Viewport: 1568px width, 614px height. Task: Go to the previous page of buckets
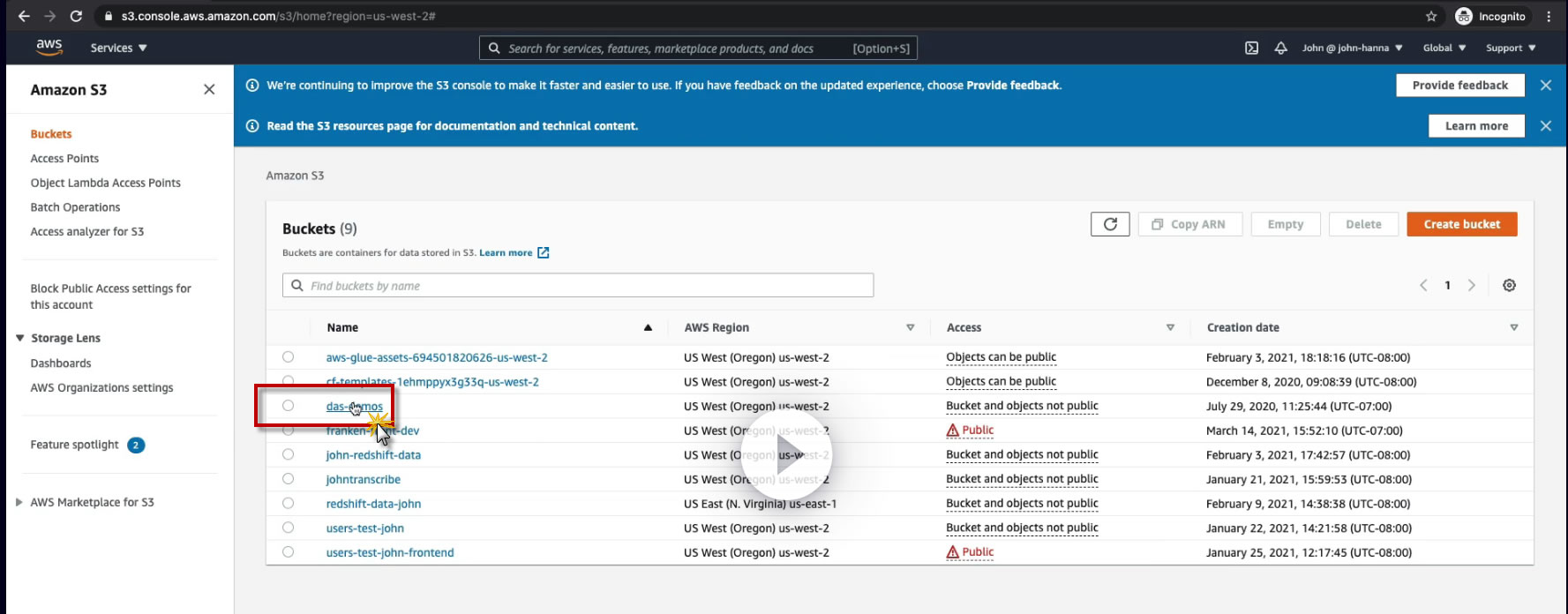(1423, 285)
